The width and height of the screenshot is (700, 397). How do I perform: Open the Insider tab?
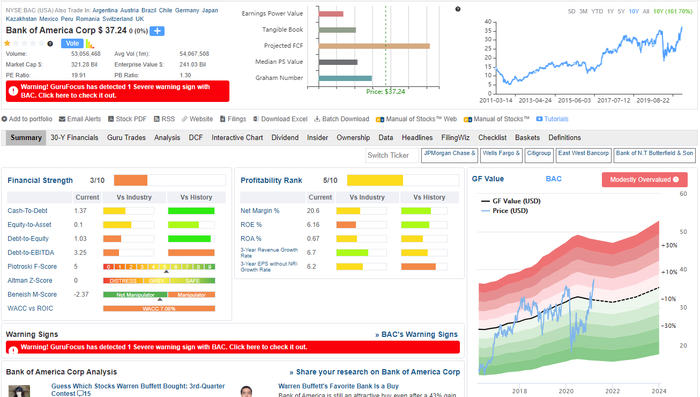point(317,138)
